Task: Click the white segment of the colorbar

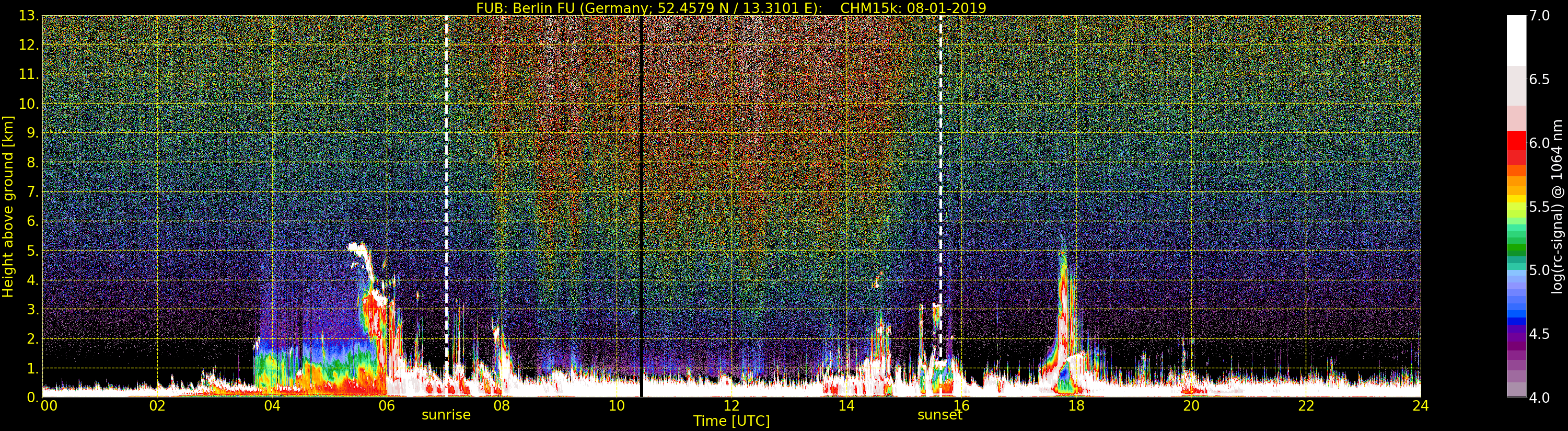Action: 1516,40
